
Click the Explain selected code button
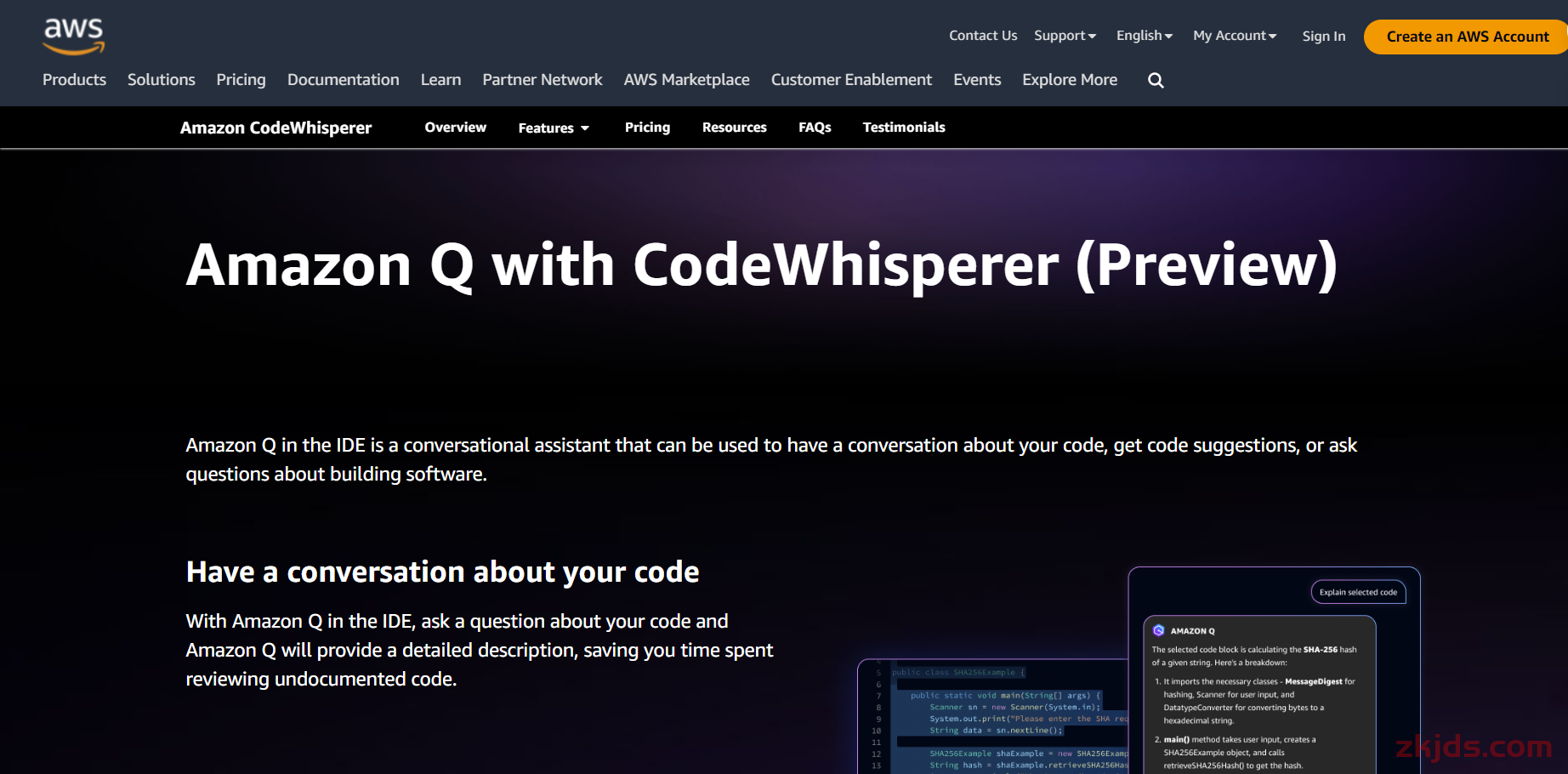pos(1358,592)
